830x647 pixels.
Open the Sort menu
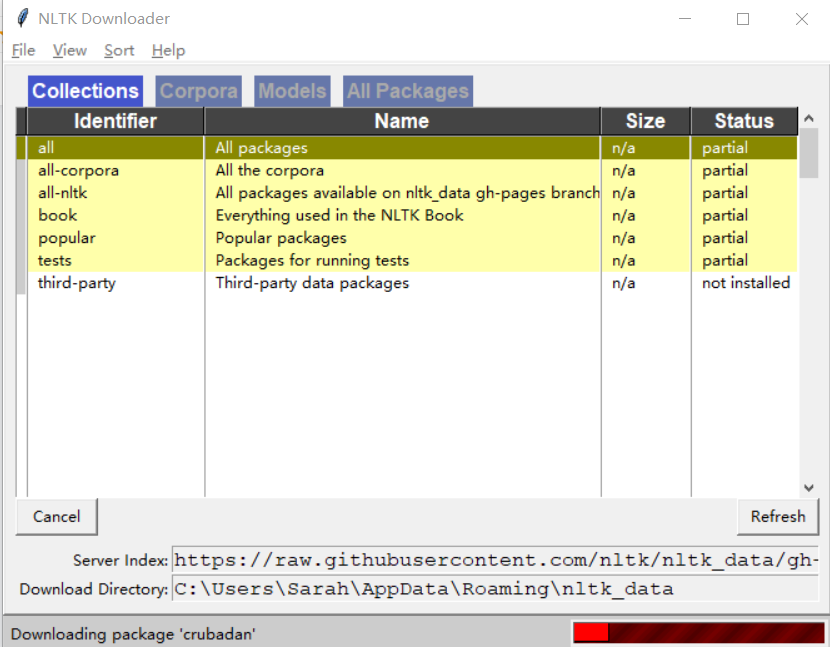tap(119, 50)
